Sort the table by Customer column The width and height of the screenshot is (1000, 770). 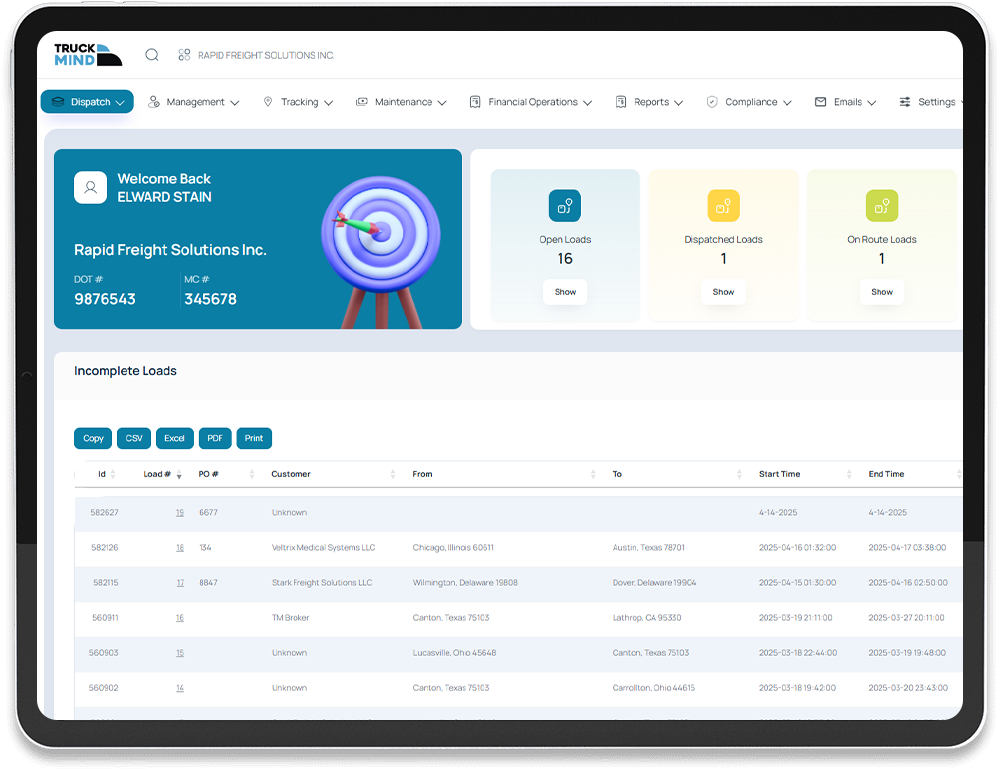point(291,474)
